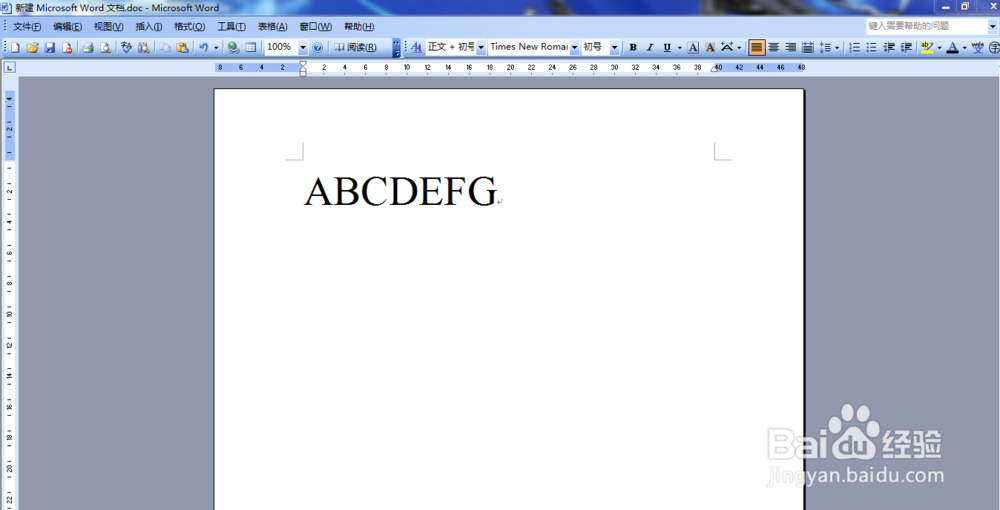Click the right indent marker on ruler
The height and width of the screenshot is (510, 1000).
[x=714, y=69]
